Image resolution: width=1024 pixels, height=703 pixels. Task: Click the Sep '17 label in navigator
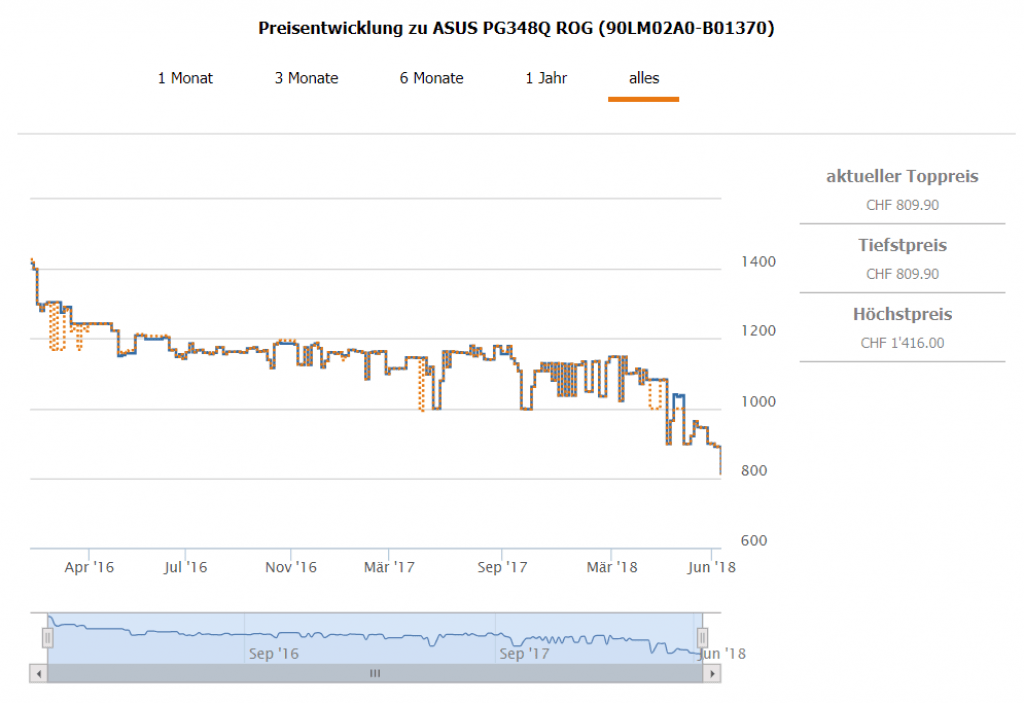pyautogui.click(x=524, y=654)
